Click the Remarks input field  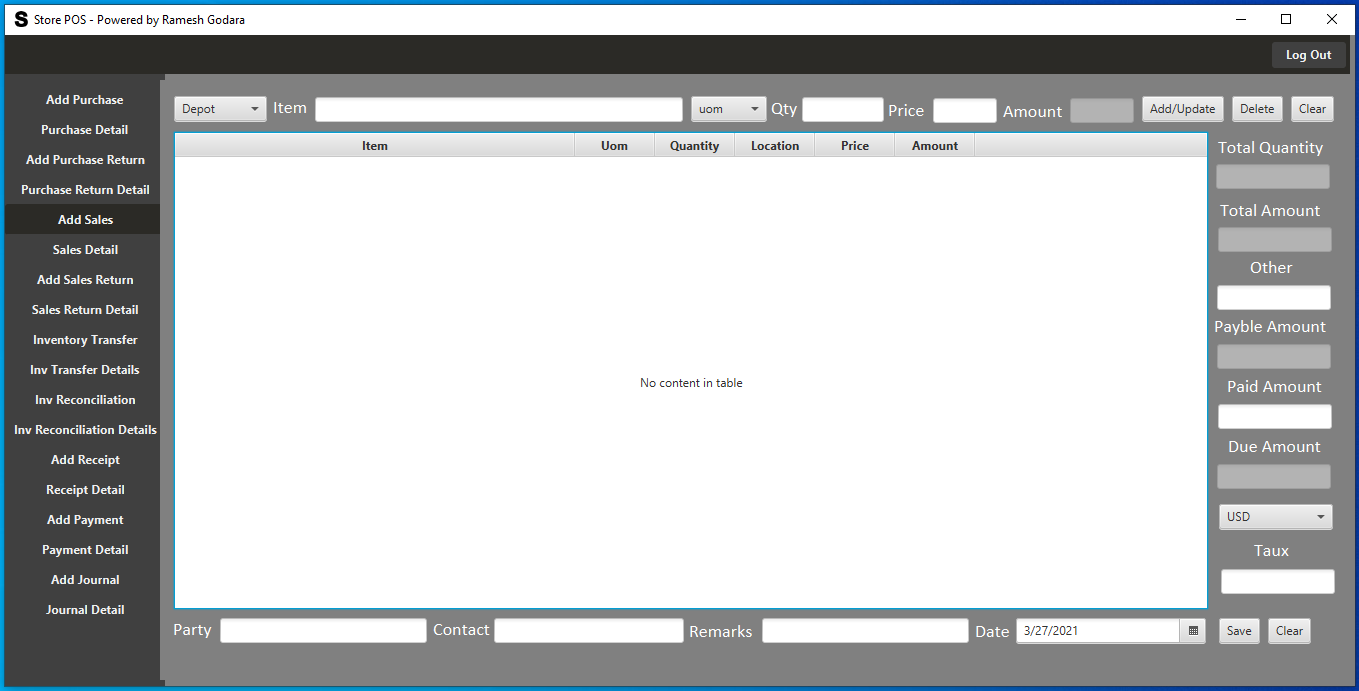coord(865,630)
